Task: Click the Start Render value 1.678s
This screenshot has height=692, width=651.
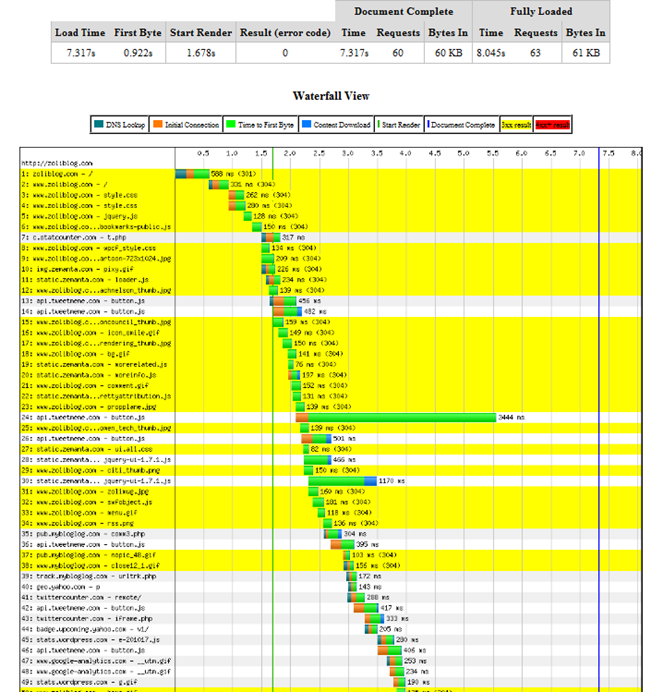Action: click(201, 53)
